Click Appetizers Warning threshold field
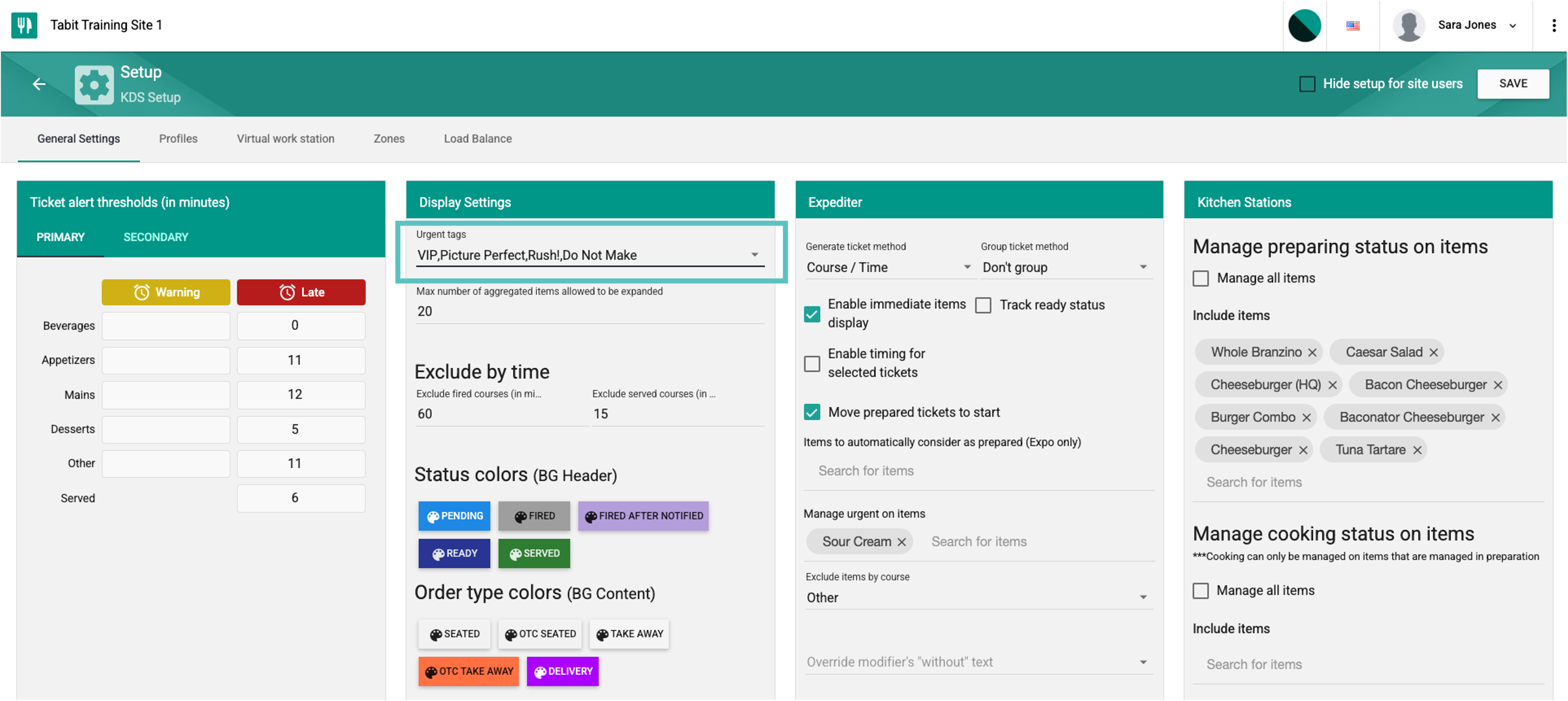Screen dimensions: 1568x701 tap(166, 360)
